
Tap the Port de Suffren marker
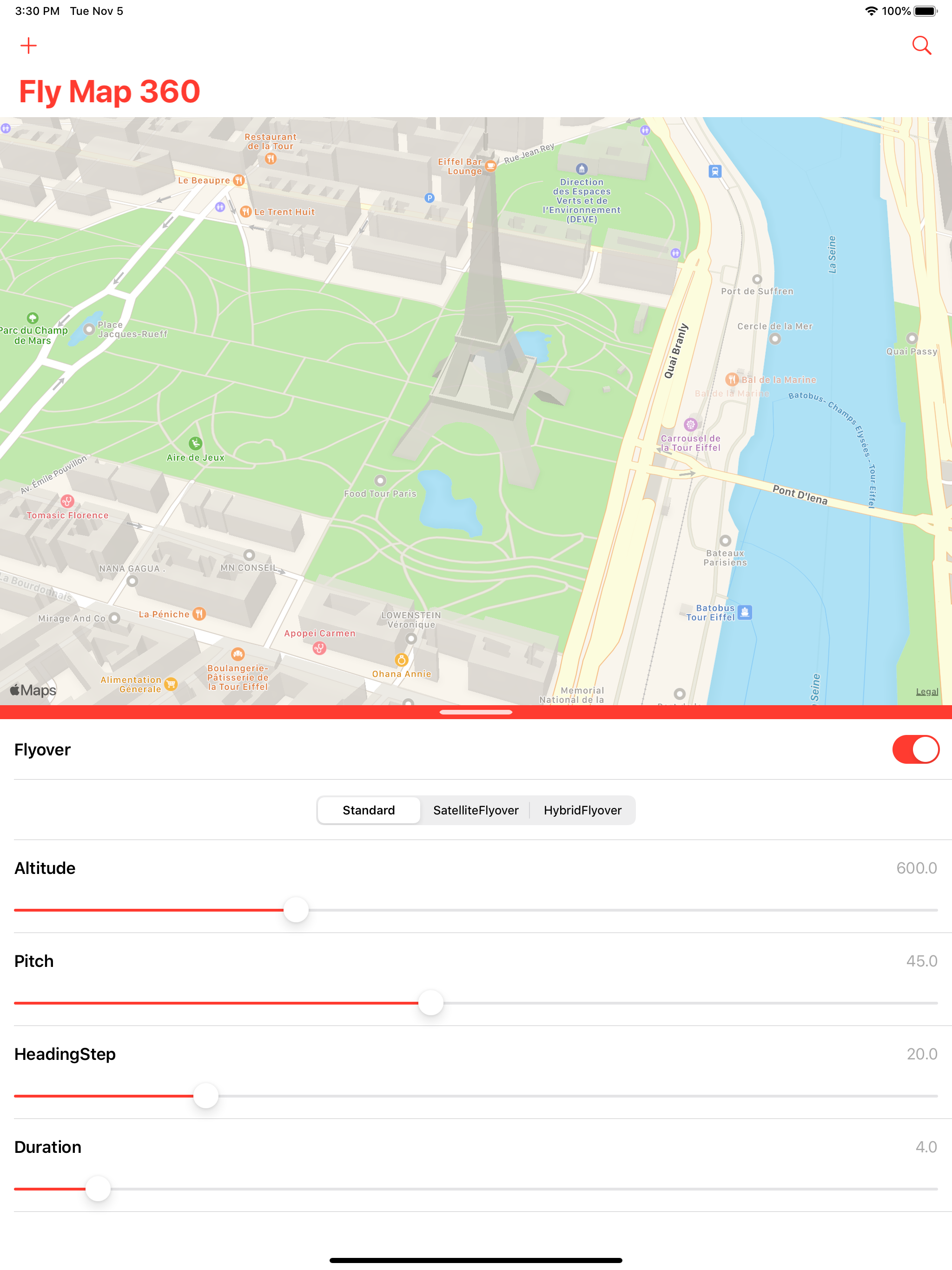pos(757,279)
